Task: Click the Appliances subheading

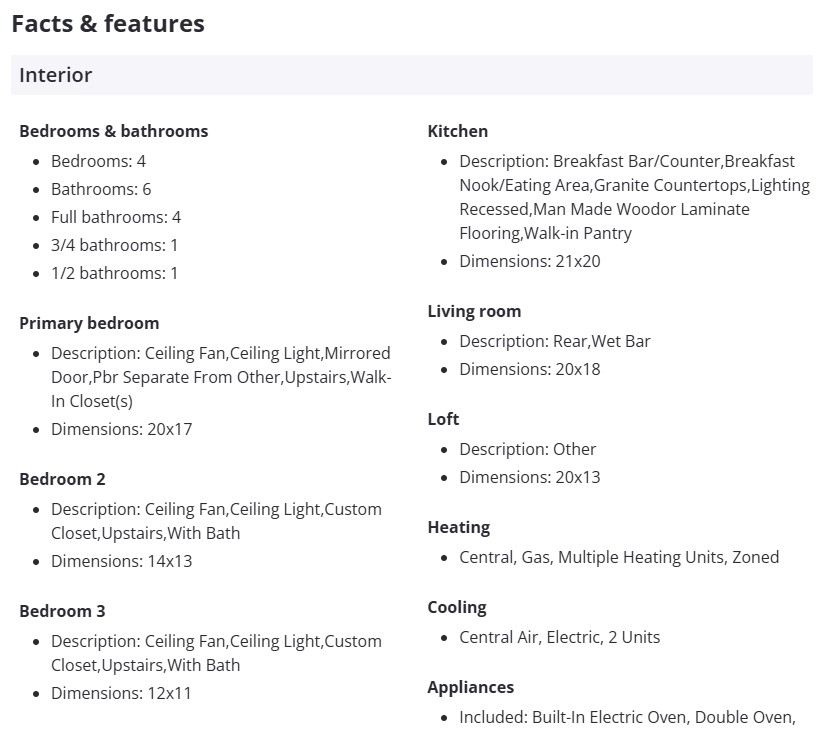Action: (x=470, y=687)
